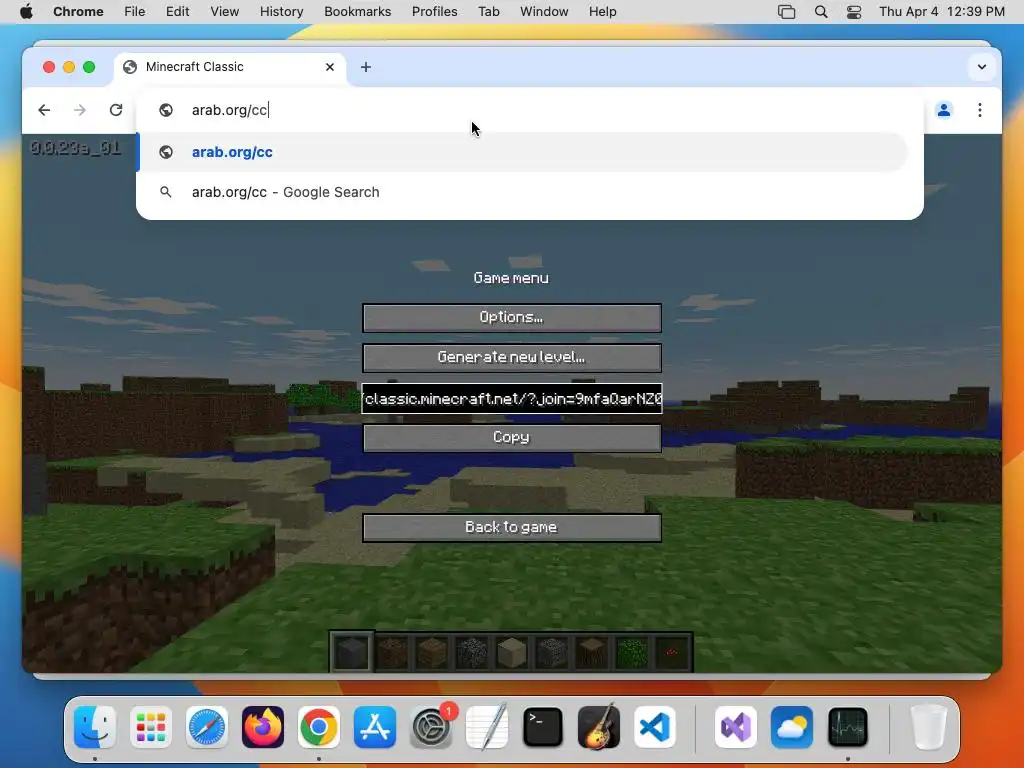Open the Apple menu
The width and height of the screenshot is (1024, 768).
pos(26,11)
